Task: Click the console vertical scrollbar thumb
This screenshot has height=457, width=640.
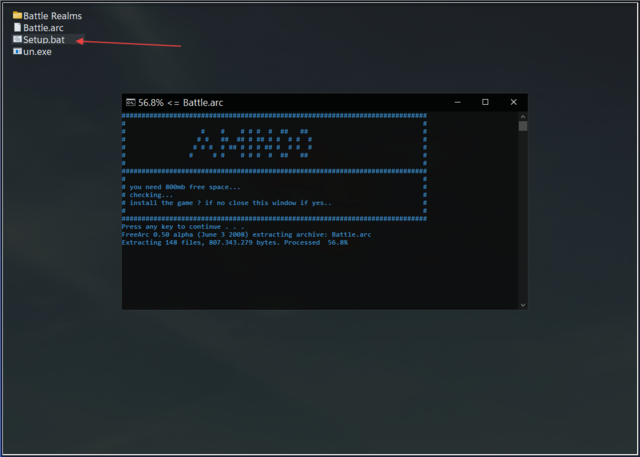Action: pos(523,126)
